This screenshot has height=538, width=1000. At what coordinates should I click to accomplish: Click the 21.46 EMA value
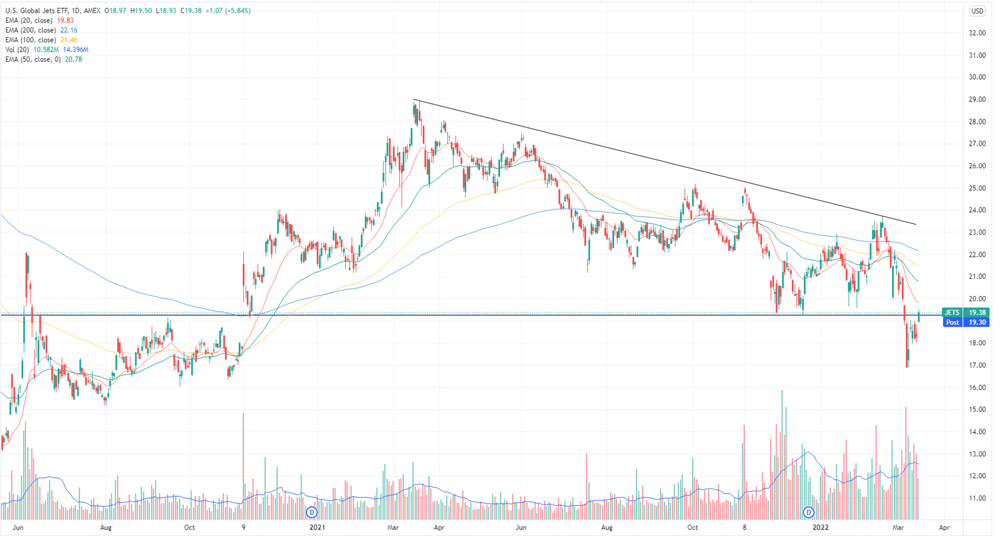click(69, 40)
